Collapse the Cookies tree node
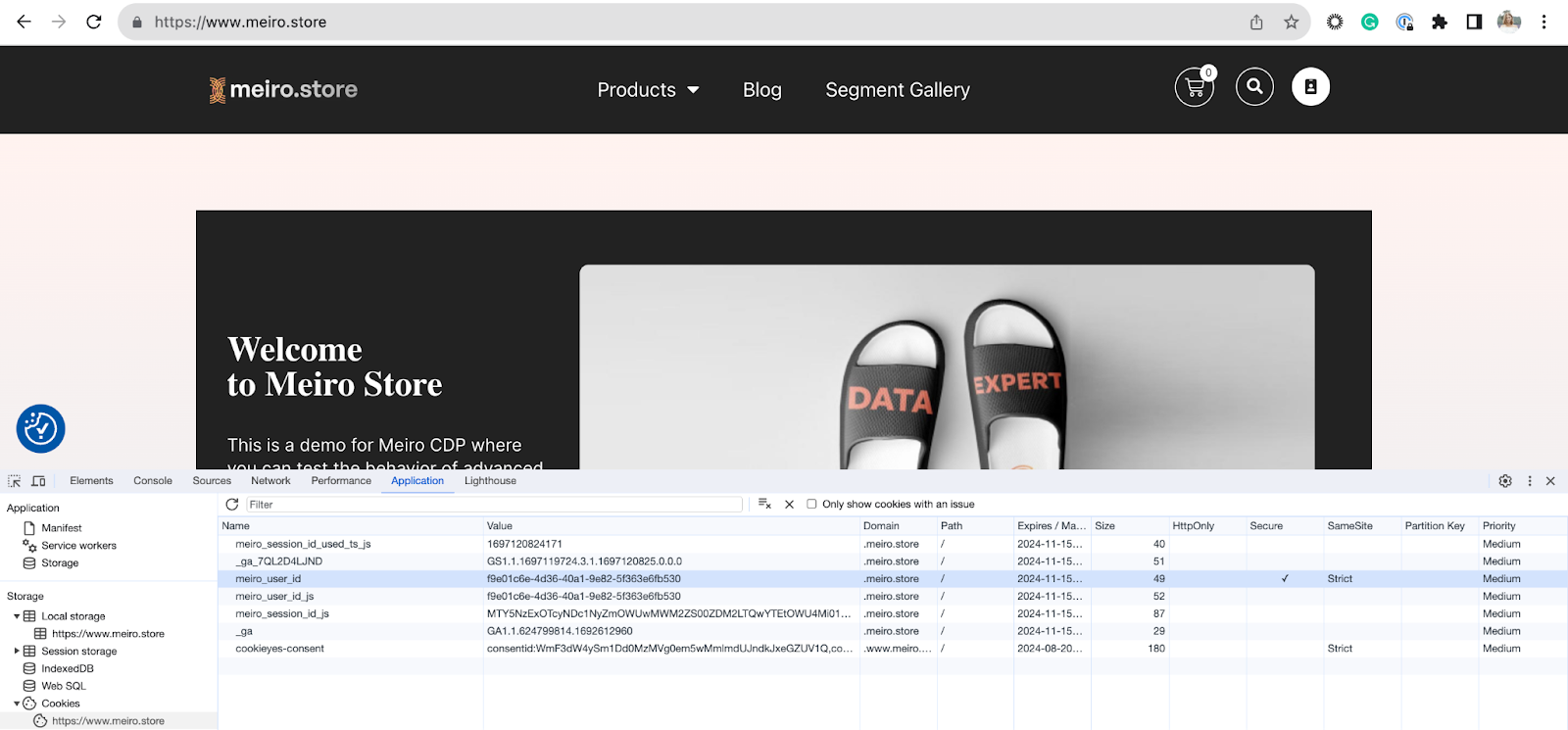Screen dimensions: 1568x730 tap(17, 704)
